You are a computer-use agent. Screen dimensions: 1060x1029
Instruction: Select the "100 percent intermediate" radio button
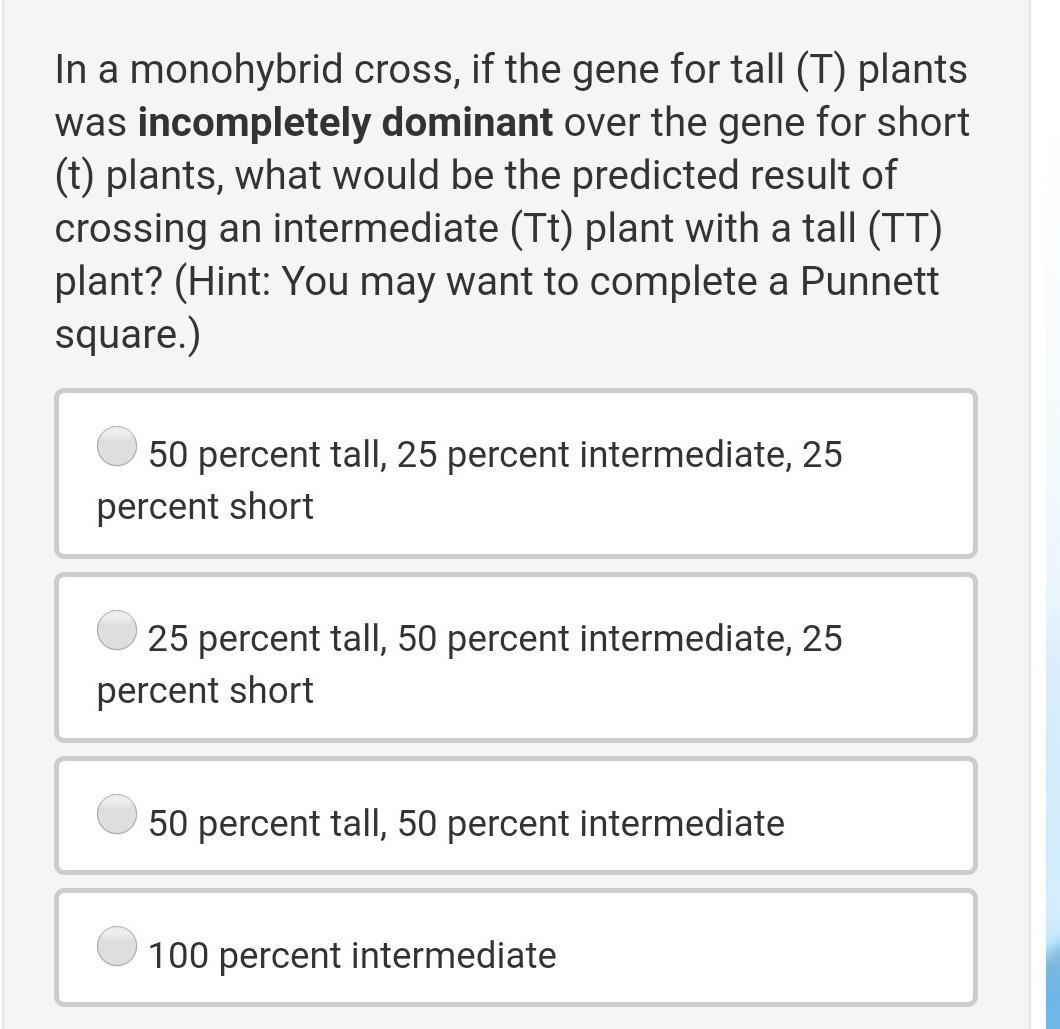(x=117, y=946)
